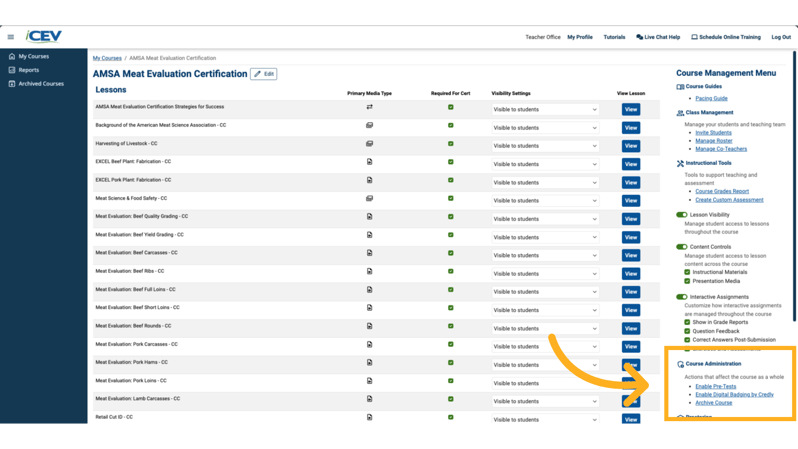
Task: Click Log Out in top navigation
Action: (781, 37)
